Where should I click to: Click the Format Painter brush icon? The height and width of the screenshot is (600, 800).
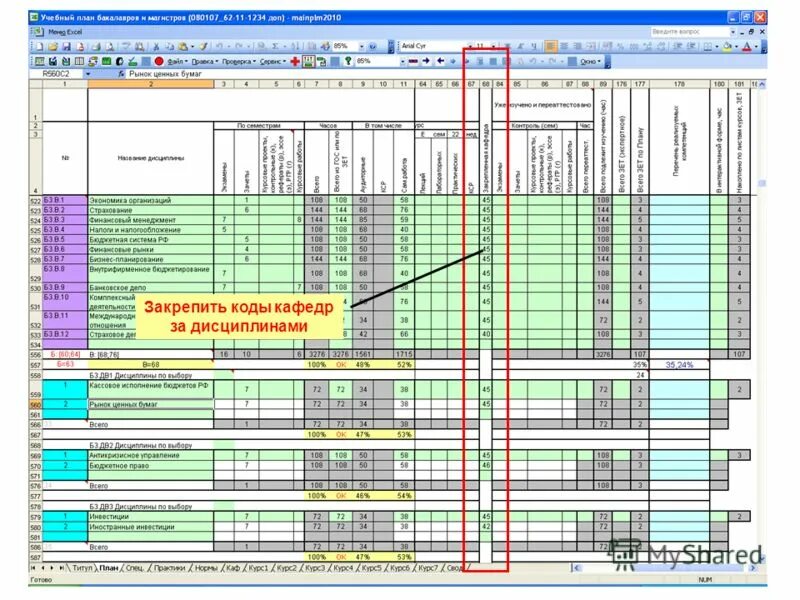(204, 46)
